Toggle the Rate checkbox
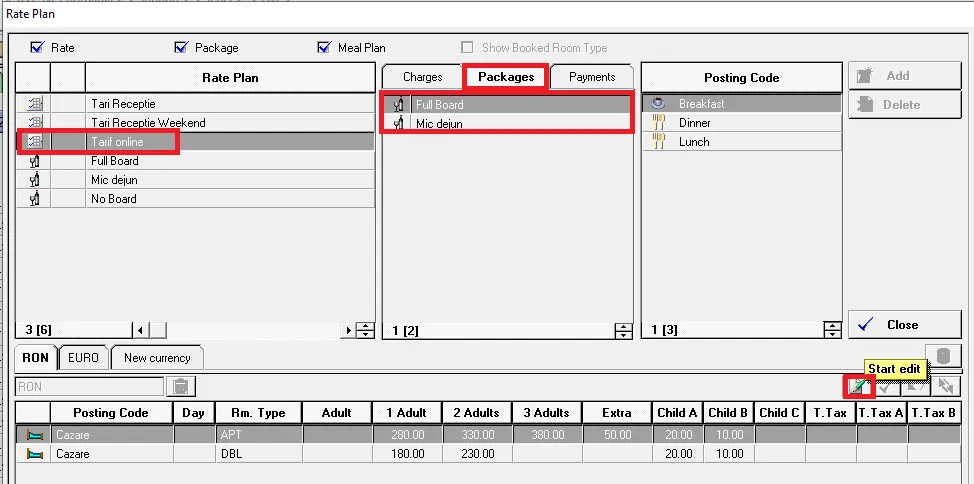 tap(37, 47)
